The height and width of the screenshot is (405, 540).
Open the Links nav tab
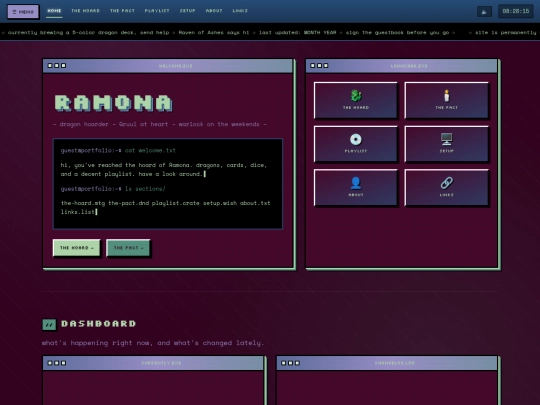[x=240, y=11]
